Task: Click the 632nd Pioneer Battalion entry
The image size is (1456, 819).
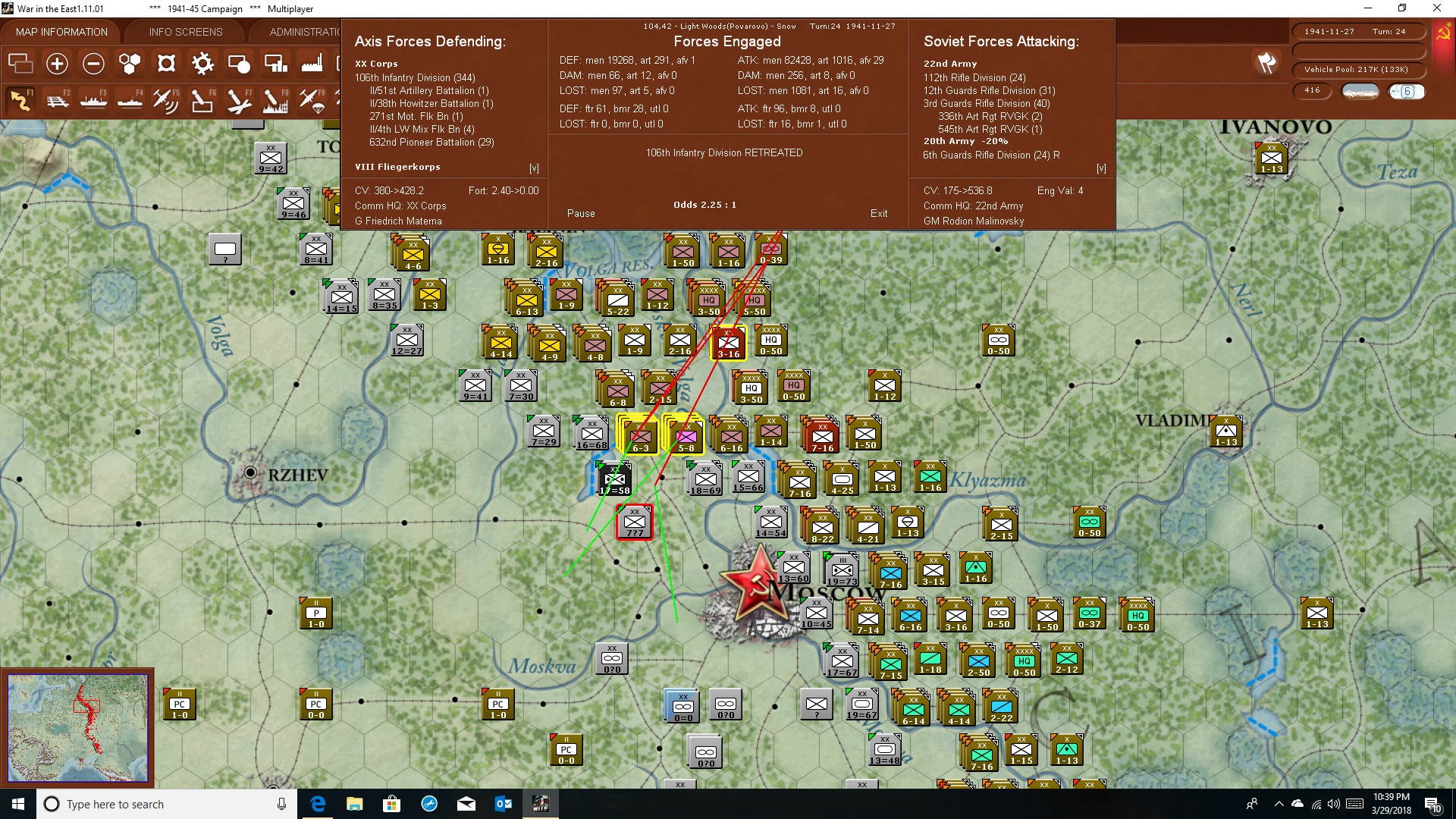Action: (x=431, y=142)
